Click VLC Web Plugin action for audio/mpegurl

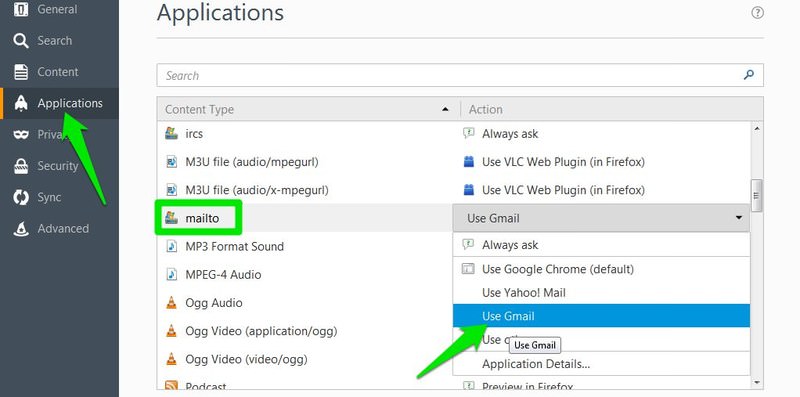[563, 162]
